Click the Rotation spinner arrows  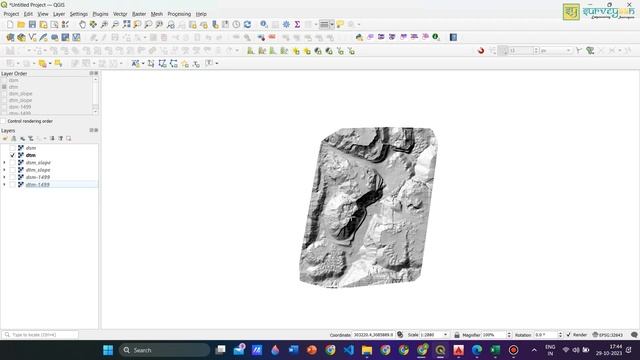click(x=560, y=335)
